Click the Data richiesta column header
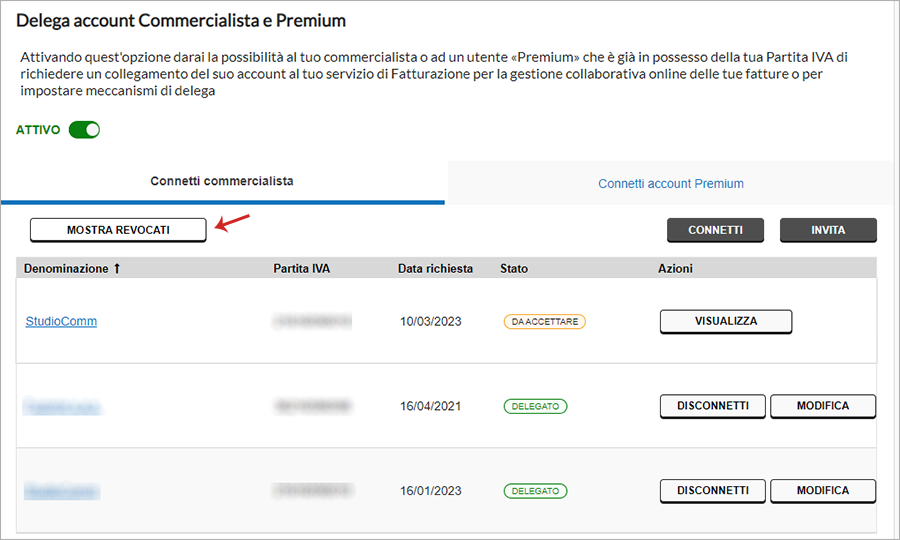Image resolution: width=900 pixels, height=540 pixels. point(436,269)
